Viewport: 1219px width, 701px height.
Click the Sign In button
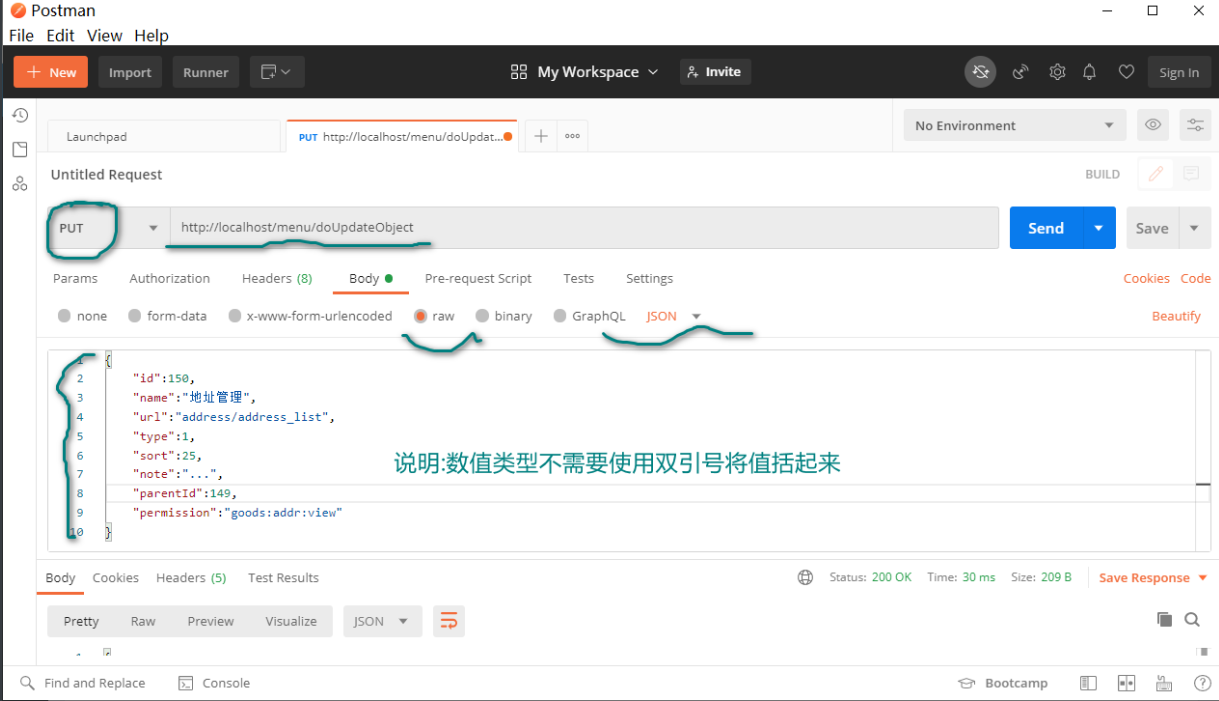point(1179,72)
